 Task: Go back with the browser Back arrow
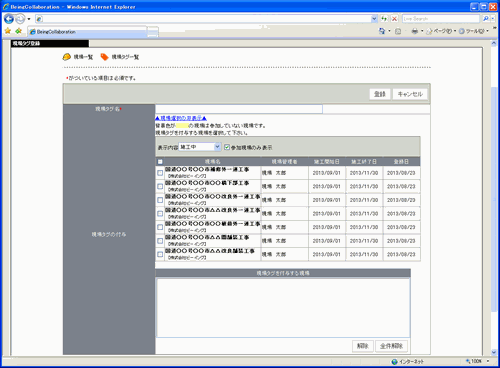[9, 19]
